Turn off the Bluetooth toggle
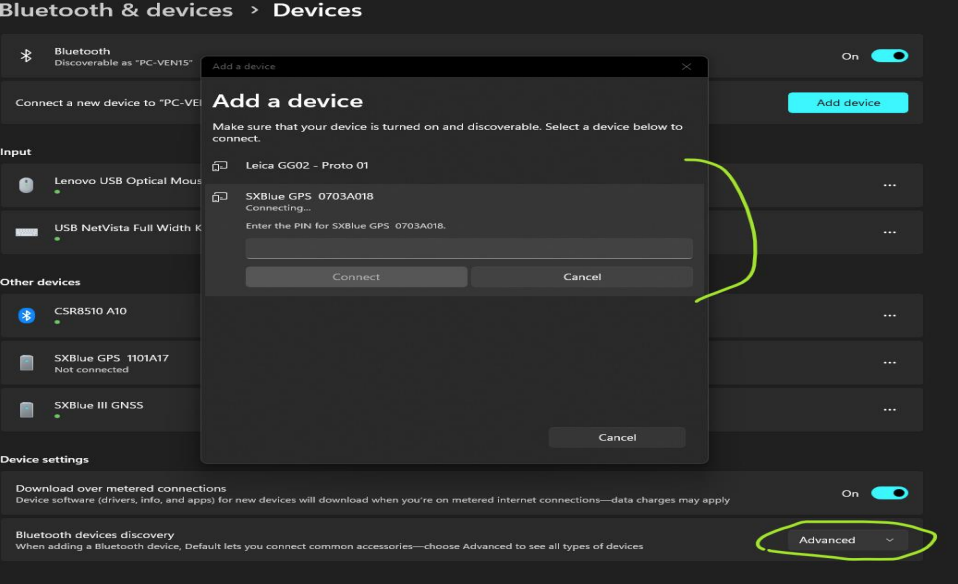Viewport: 958px width, 584px height. pos(890,56)
